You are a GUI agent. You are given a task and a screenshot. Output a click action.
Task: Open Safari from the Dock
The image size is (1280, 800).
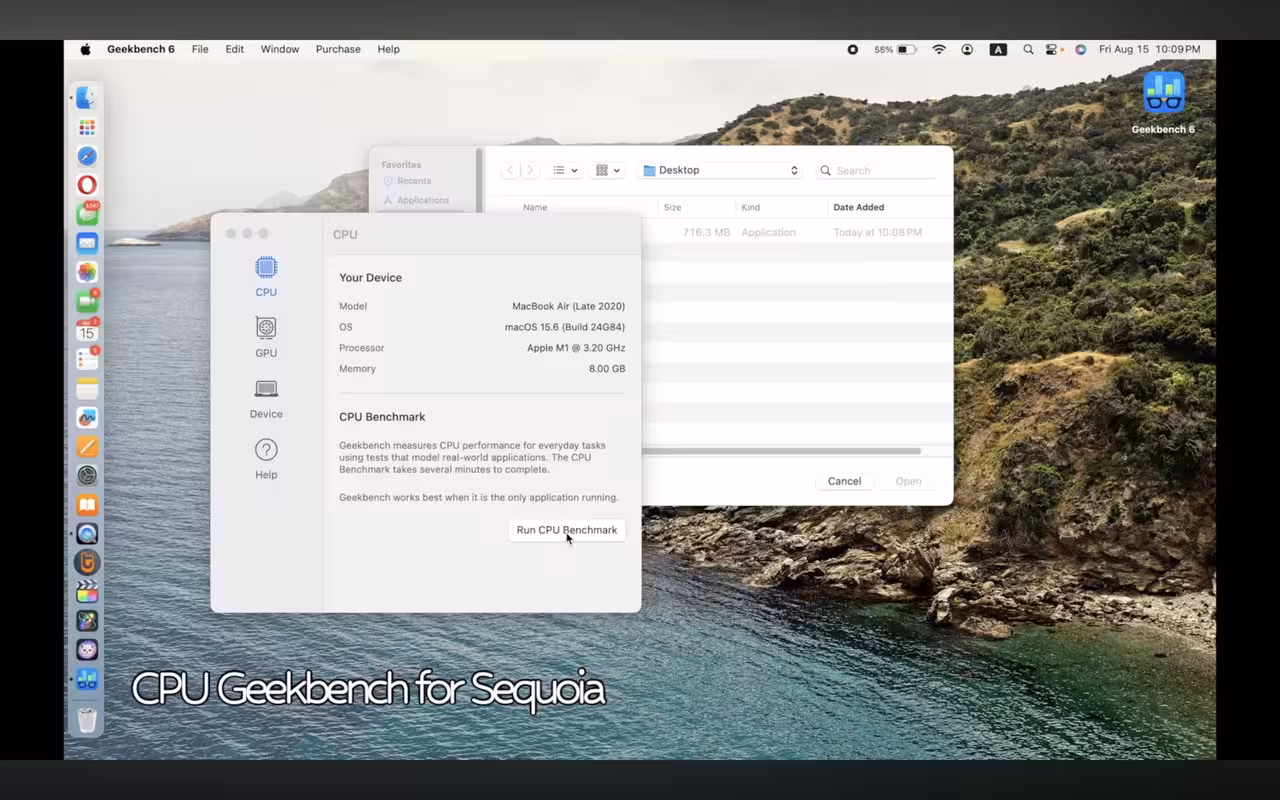pyautogui.click(x=87, y=156)
